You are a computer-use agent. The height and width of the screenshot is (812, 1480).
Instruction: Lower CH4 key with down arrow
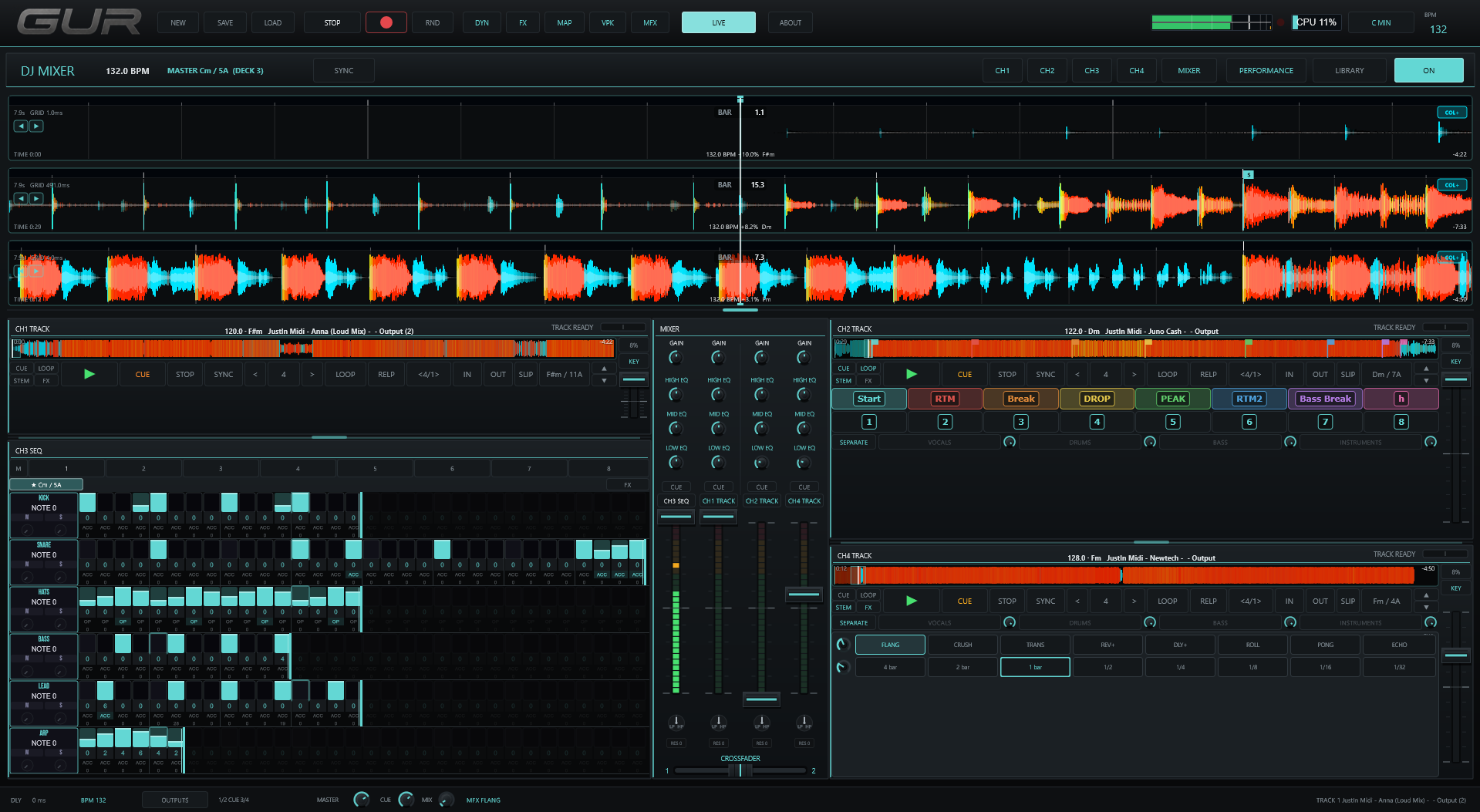pyautogui.click(x=1426, y=608)
